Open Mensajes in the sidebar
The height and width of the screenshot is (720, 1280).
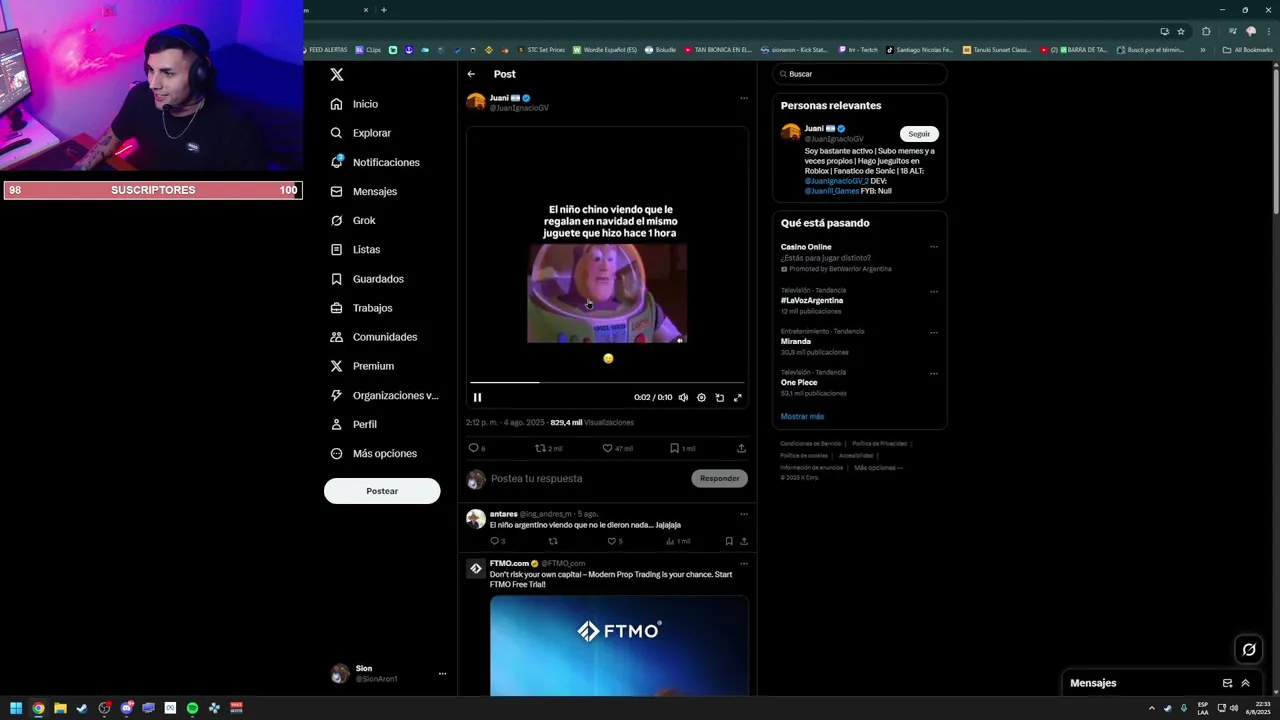pyautogui.click(x=364, y=191)
